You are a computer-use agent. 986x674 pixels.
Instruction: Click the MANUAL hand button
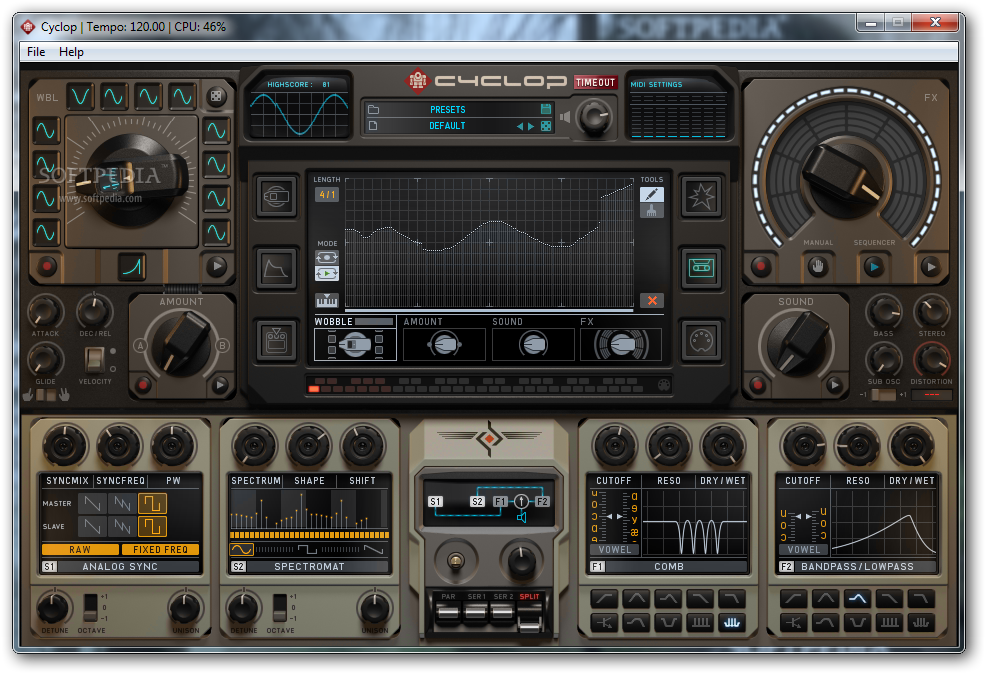click(817, 266)
